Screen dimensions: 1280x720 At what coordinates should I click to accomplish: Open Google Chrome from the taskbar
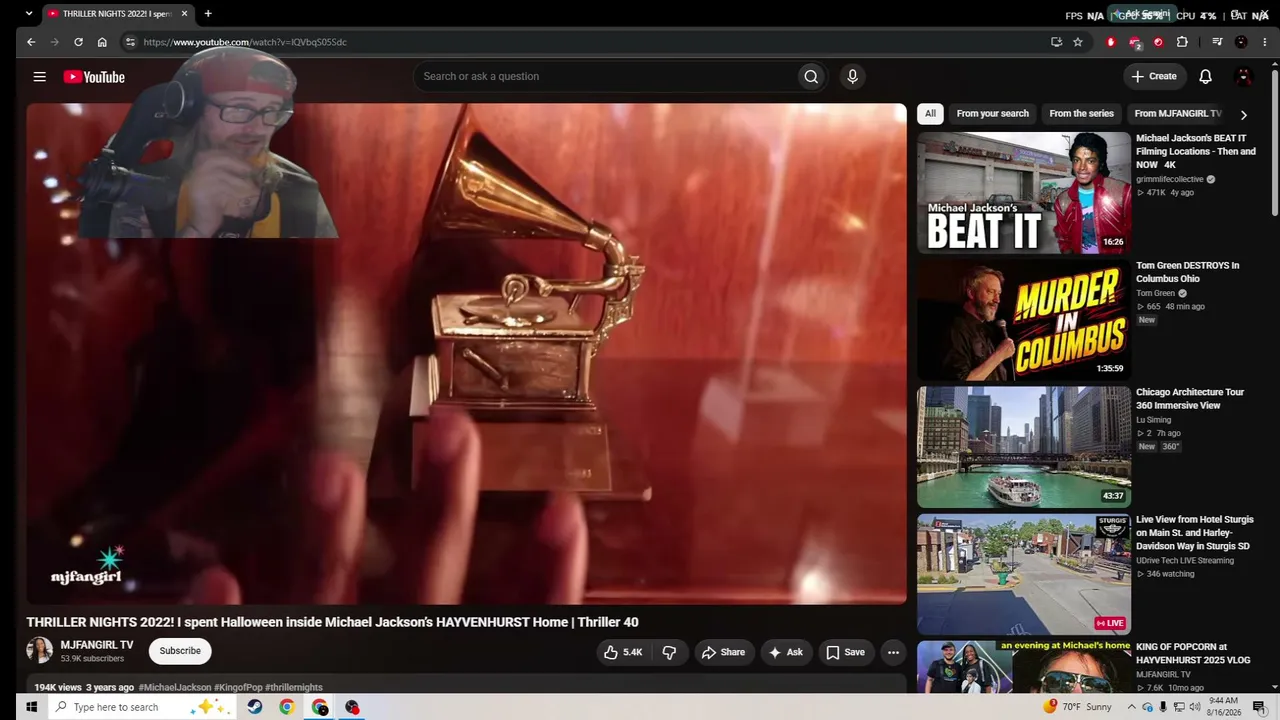tap(287, 707)
